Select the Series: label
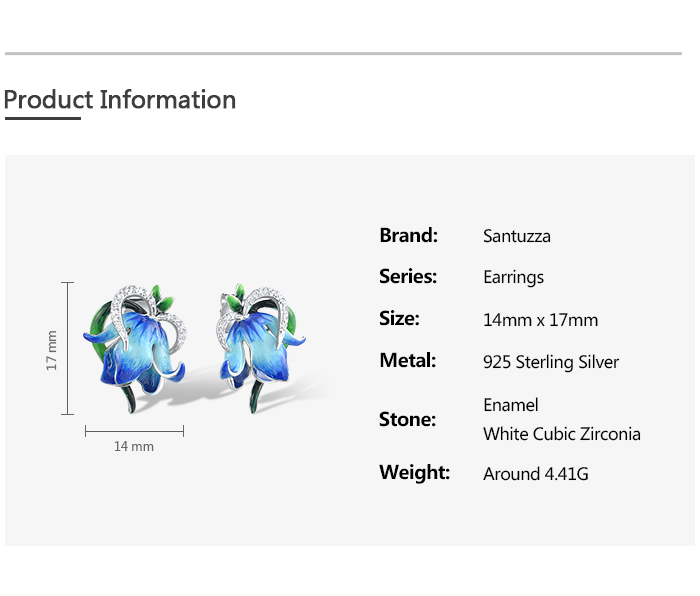This screenshot has height=596, width=700. click(x=408, y=277)
